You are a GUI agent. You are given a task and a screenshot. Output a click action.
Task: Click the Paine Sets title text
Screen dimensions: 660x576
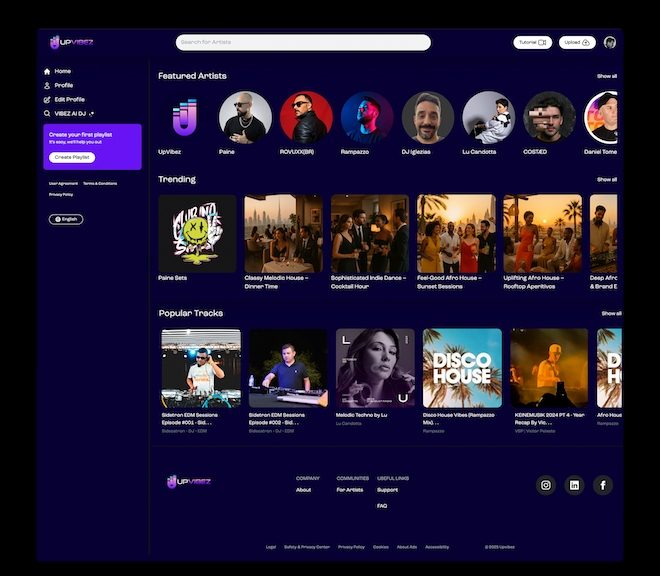[173, 278]
